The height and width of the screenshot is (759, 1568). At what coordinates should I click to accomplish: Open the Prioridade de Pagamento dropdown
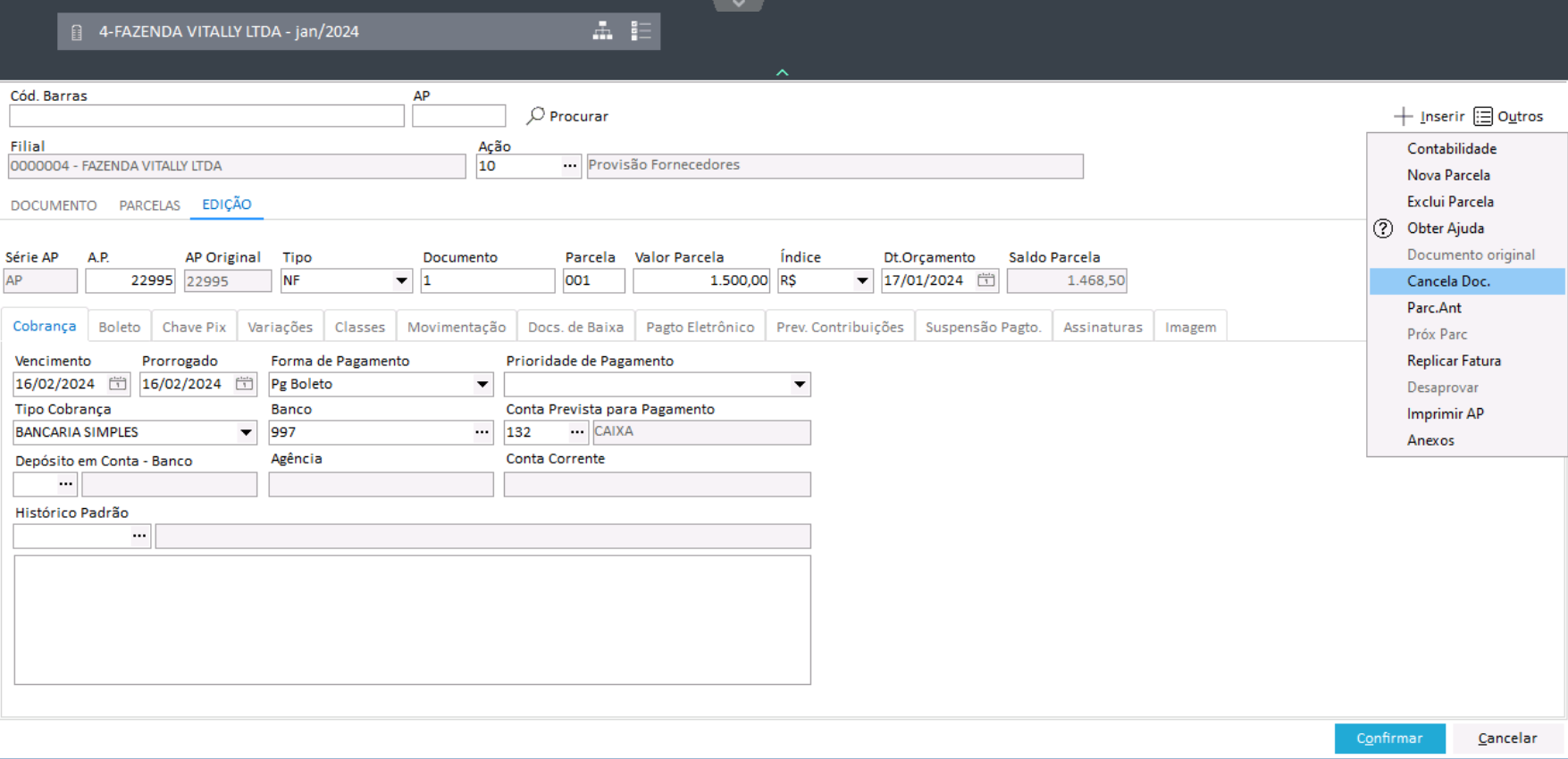[x=799, y=385]
